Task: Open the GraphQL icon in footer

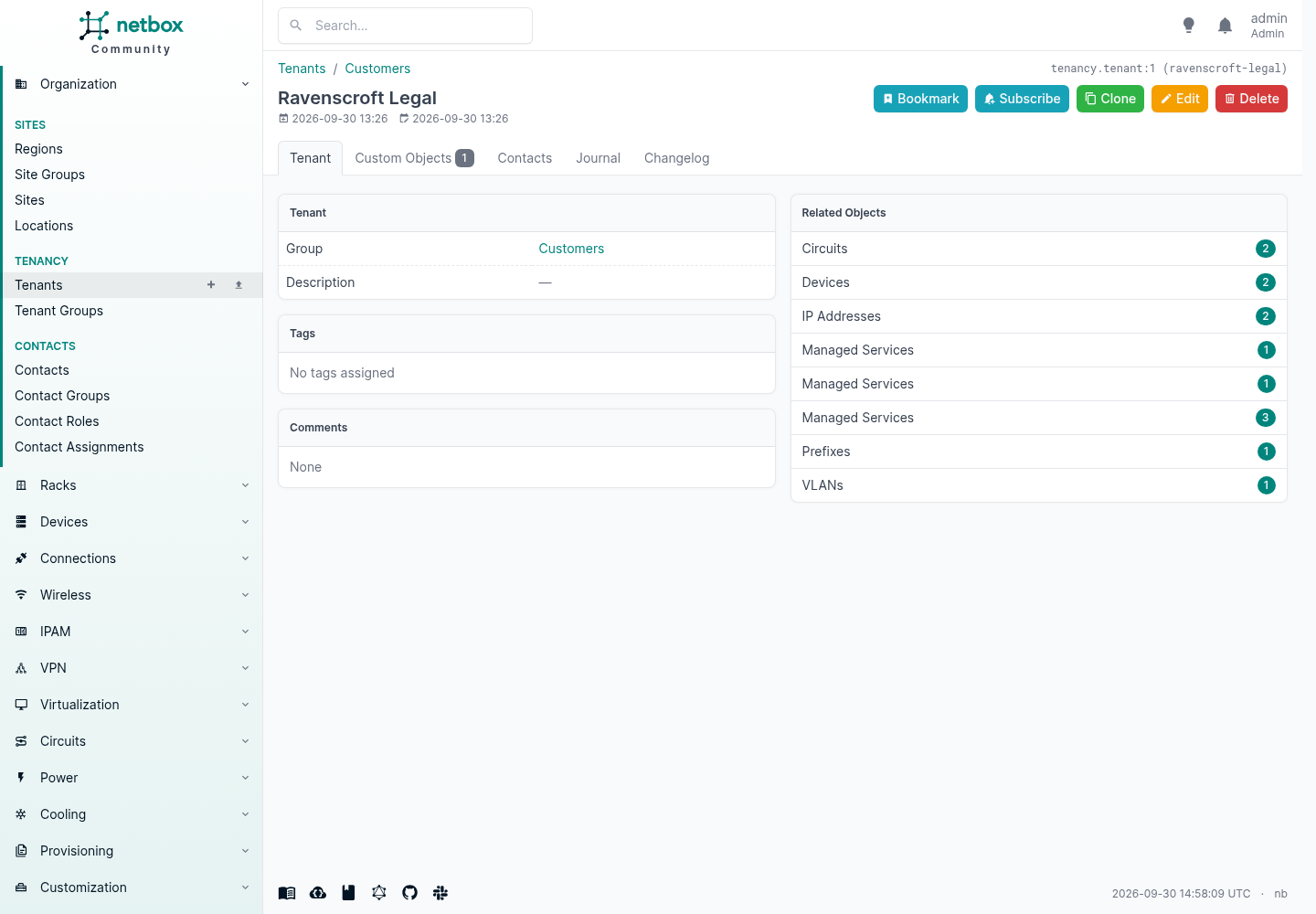Action: point(379,893)
